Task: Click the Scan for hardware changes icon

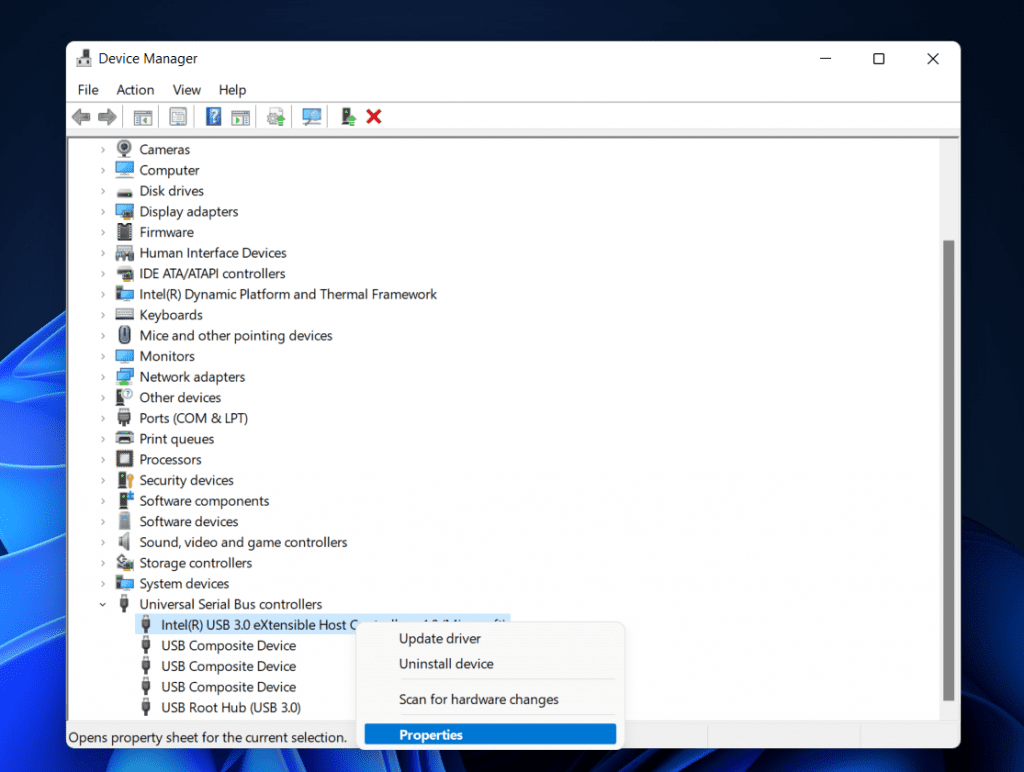Action: coord(311,116)
